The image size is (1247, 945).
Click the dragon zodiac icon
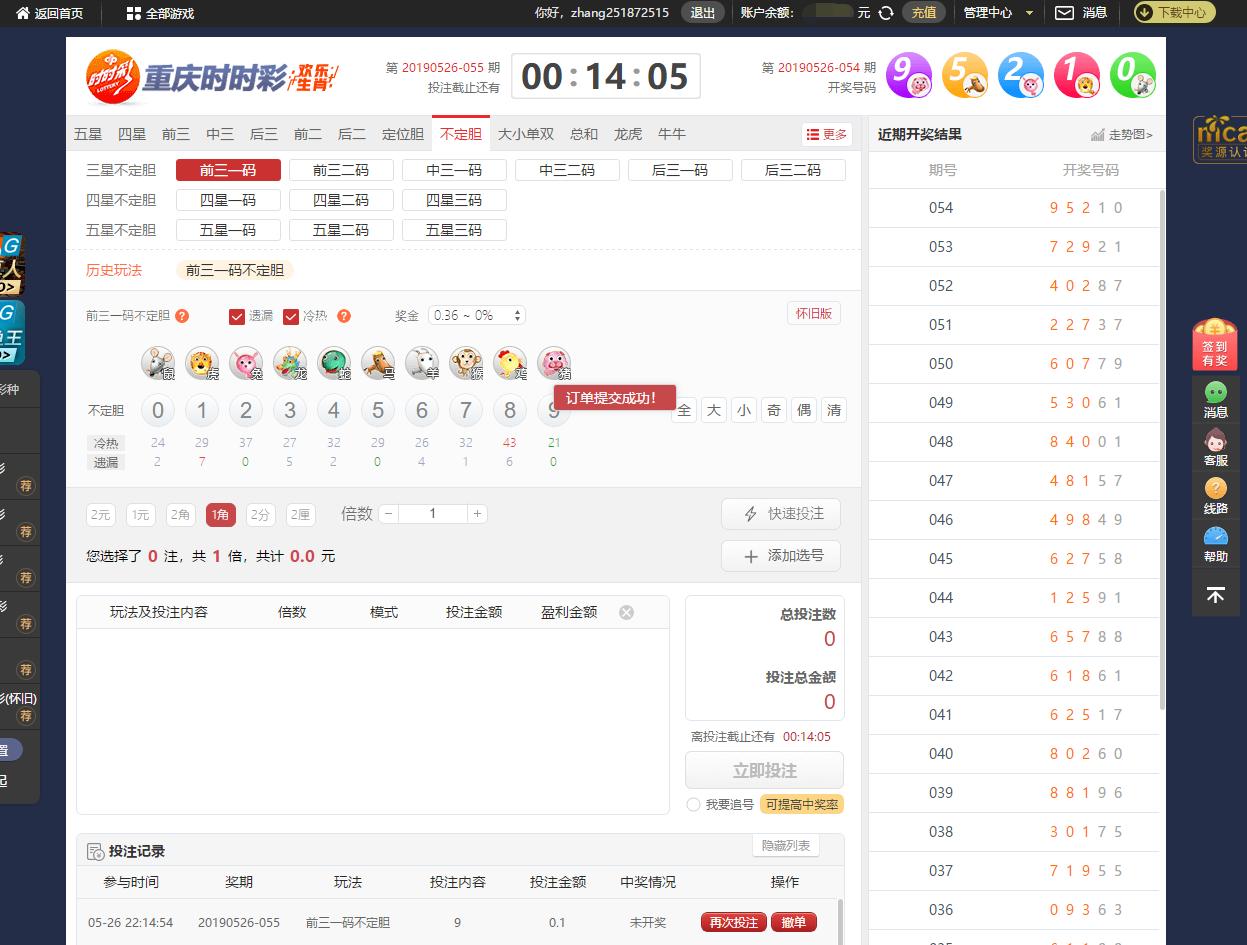pos(290,363)
